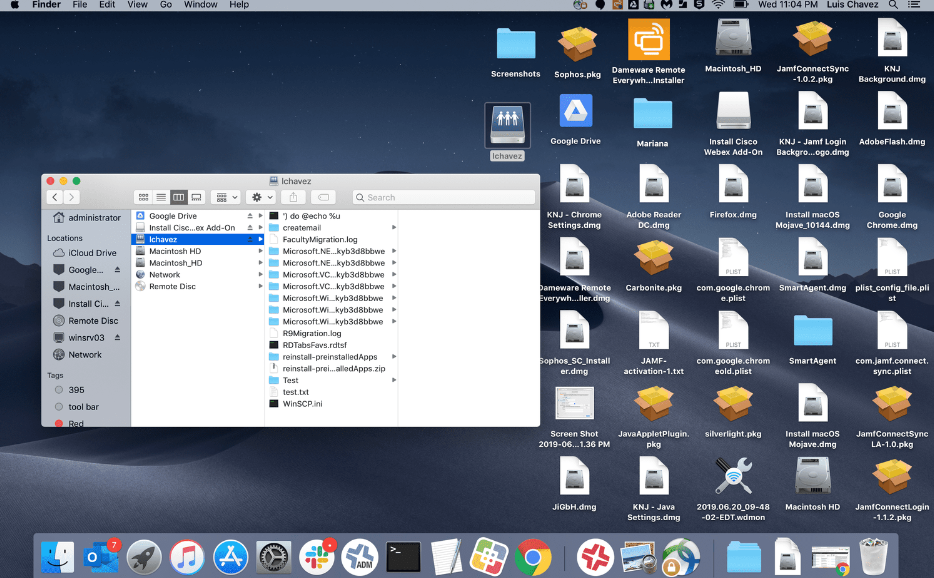Switch Finder to list view
The height and width of the screenshot is (578, 934).
pos(161,197)
